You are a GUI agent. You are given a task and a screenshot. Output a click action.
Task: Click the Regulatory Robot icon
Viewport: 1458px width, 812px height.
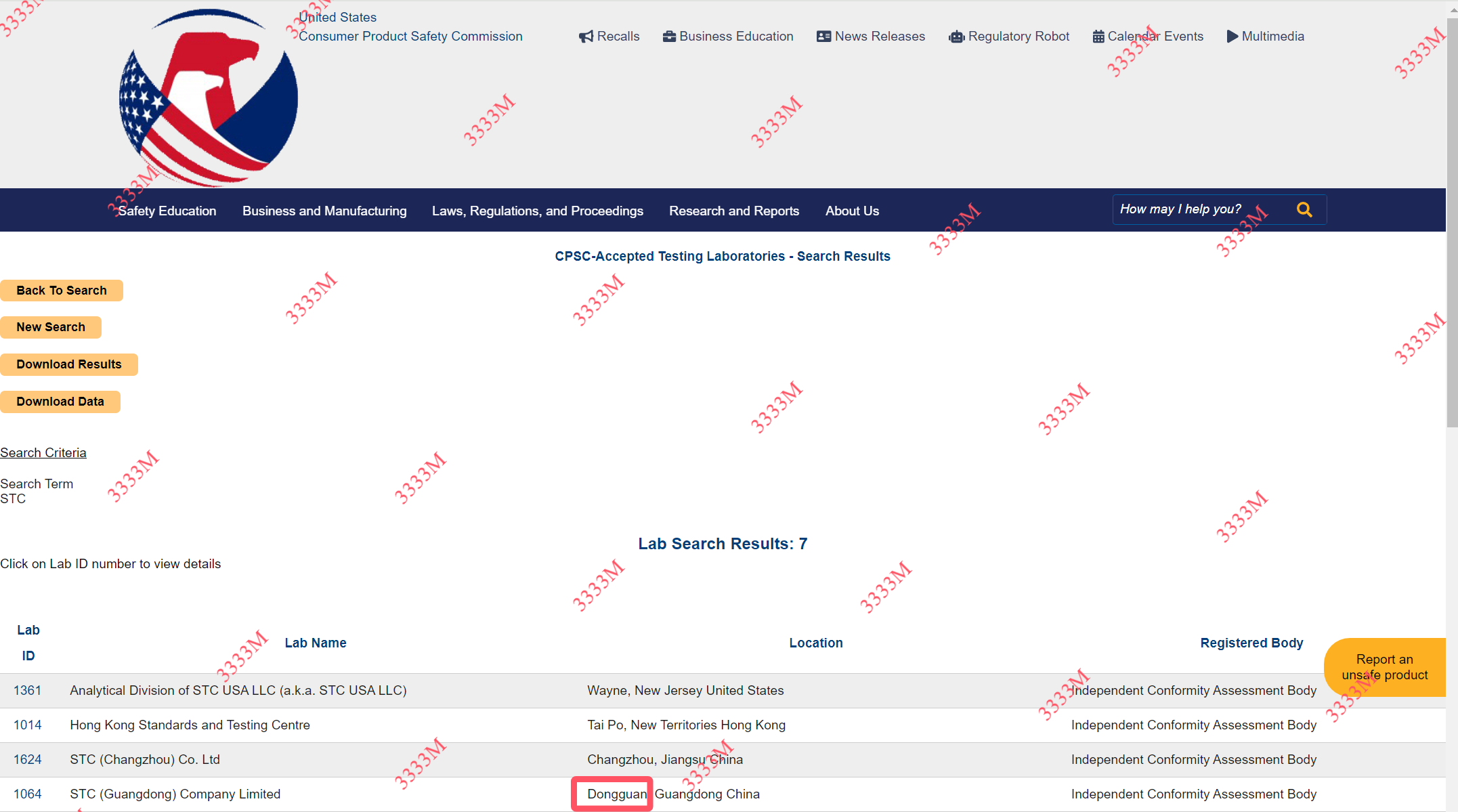pyautogui.click(x=956, y=37)
